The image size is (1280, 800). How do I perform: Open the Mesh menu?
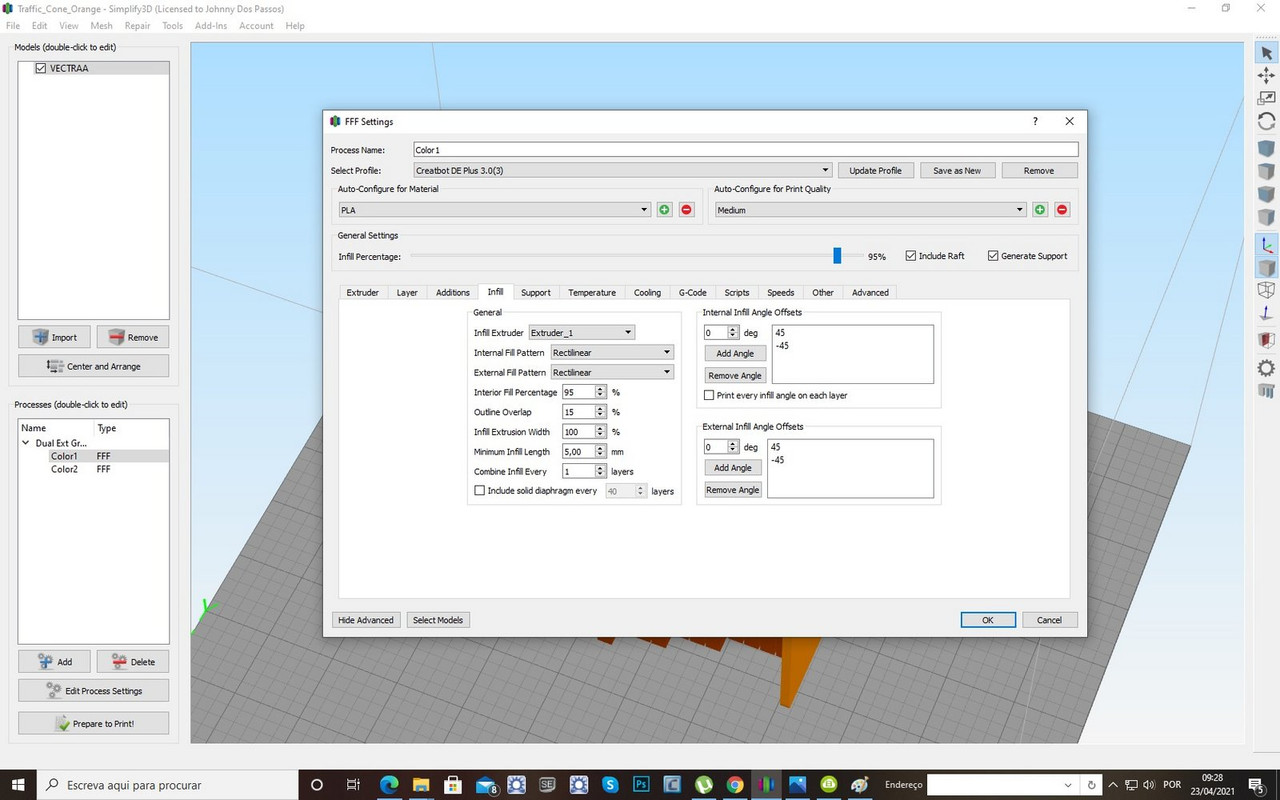tap(101, 25)
